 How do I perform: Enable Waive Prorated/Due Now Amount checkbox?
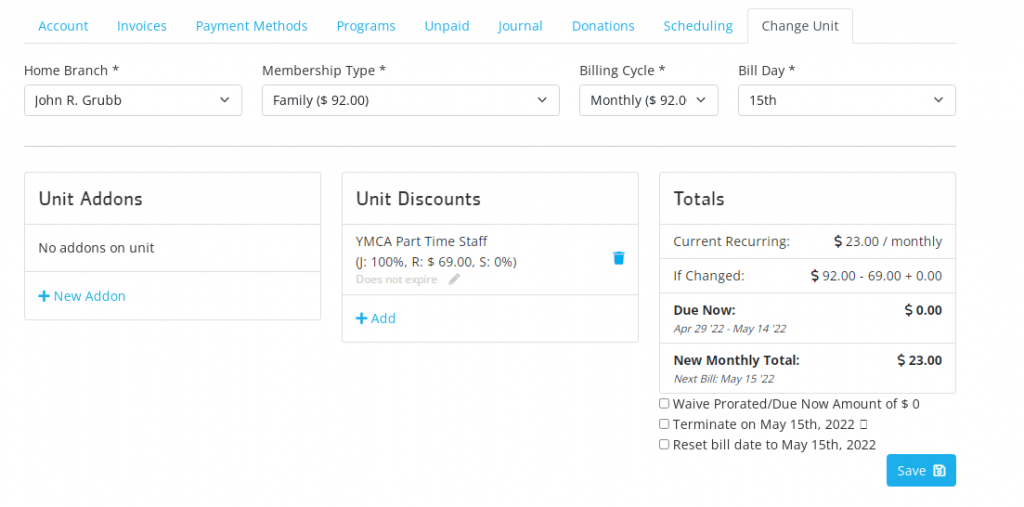coord(664,404)
